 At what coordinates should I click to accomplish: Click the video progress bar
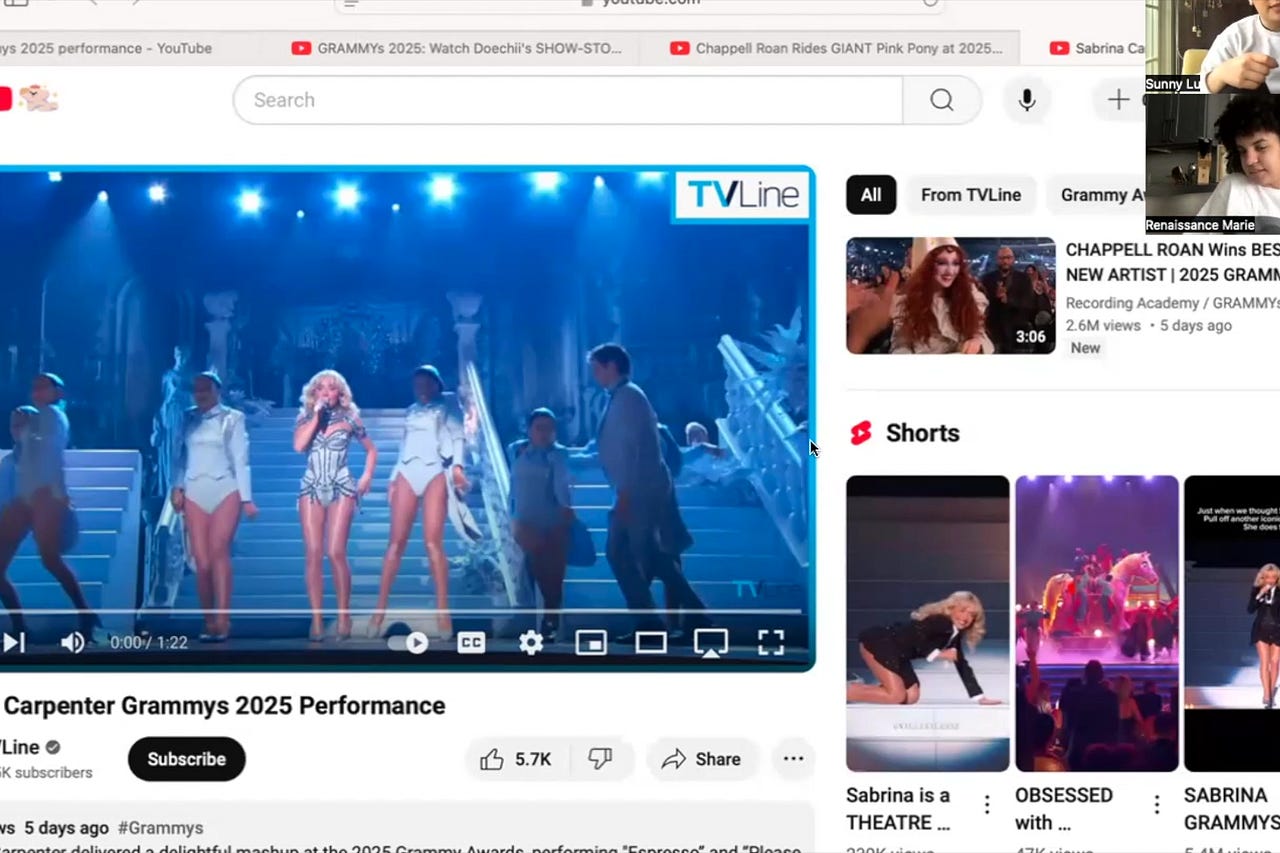click(x=403, y=611)
